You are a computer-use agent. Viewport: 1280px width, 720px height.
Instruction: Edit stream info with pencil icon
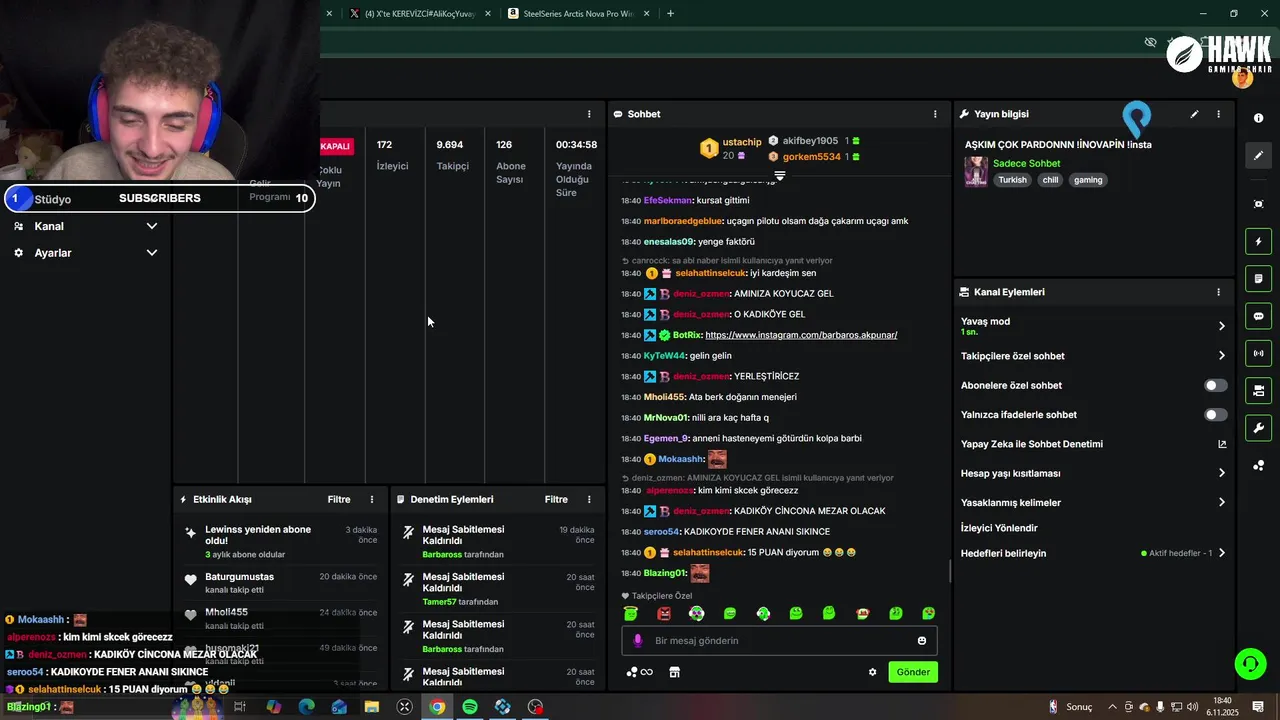coord(1194,114)
